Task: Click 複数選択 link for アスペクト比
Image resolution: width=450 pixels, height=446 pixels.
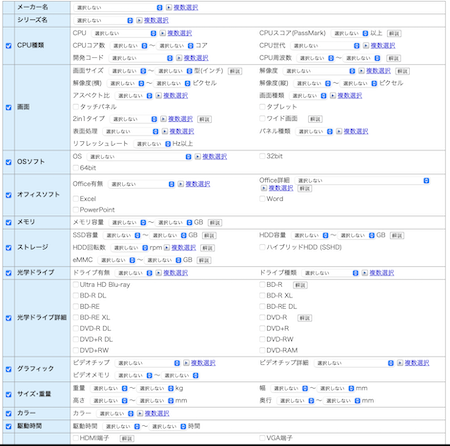Action: [x=176, y=96]
